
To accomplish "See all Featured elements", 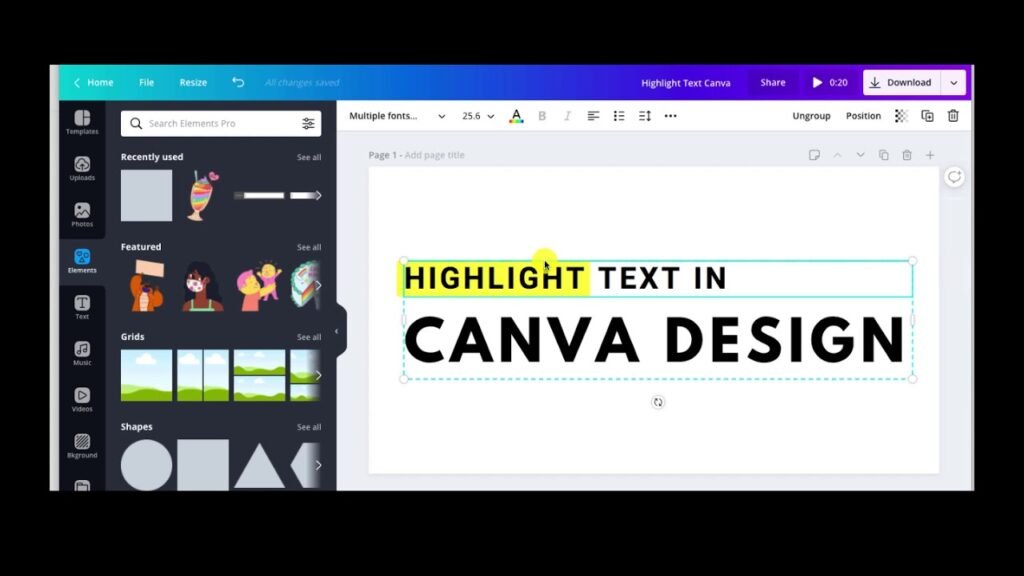I will point(309,248).
